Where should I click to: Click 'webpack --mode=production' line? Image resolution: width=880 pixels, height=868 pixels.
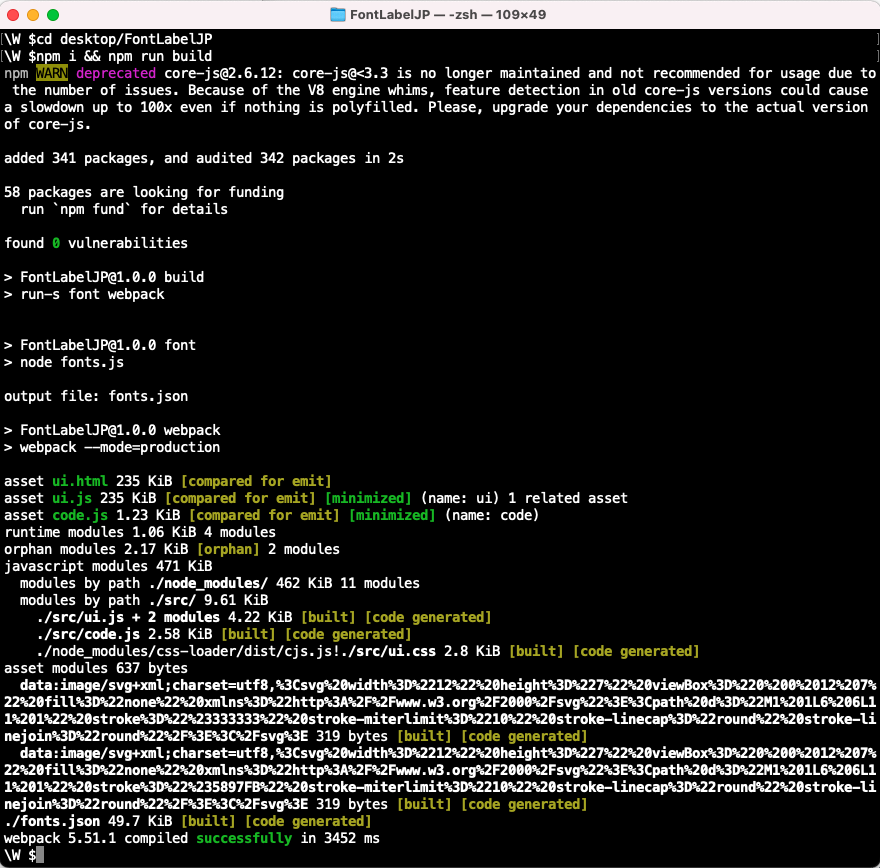coord(112,447)
